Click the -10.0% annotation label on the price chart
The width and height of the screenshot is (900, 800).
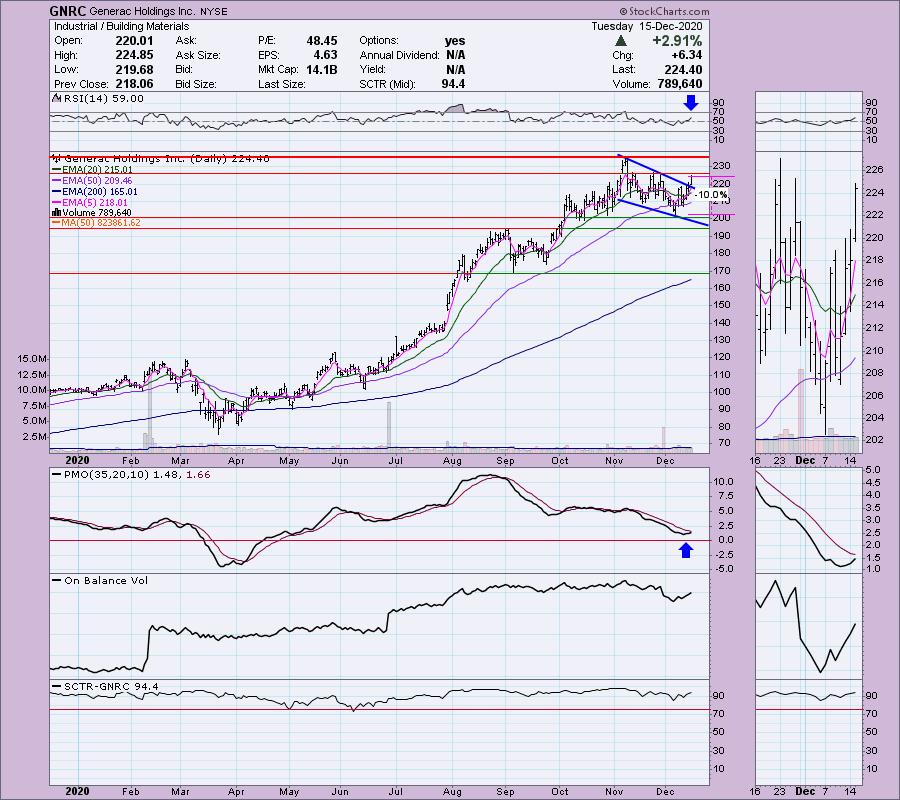tap(711, 195)
